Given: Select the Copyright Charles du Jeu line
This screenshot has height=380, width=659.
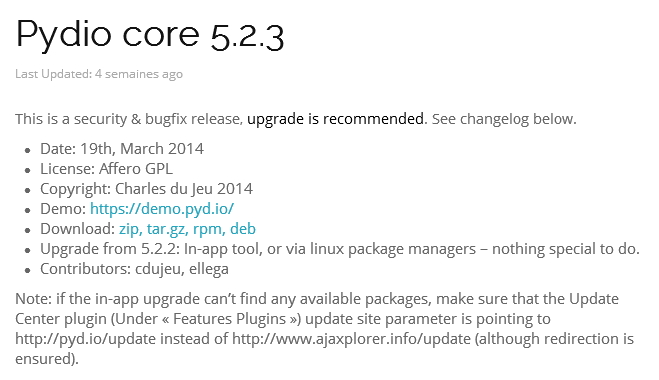Looking at the screenshot, I should point(146,189).
